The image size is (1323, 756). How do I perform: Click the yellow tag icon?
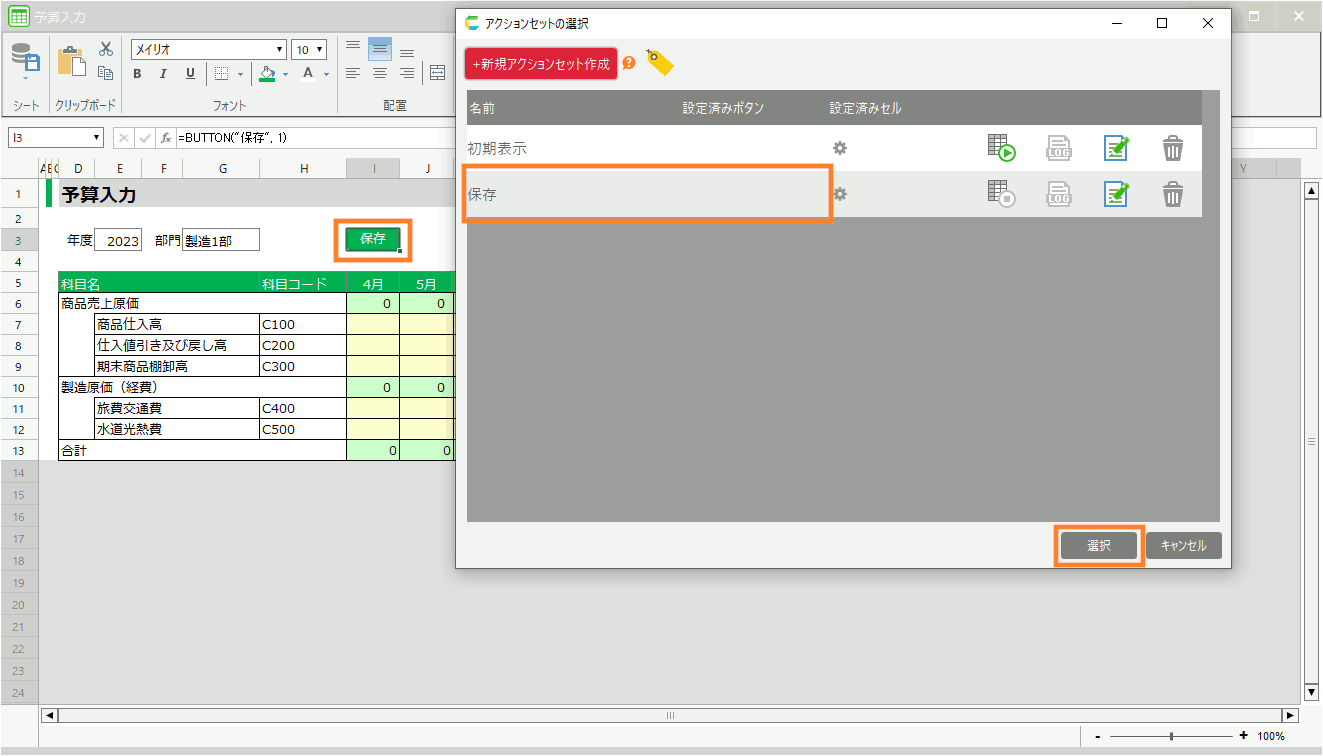click(659, 63)
